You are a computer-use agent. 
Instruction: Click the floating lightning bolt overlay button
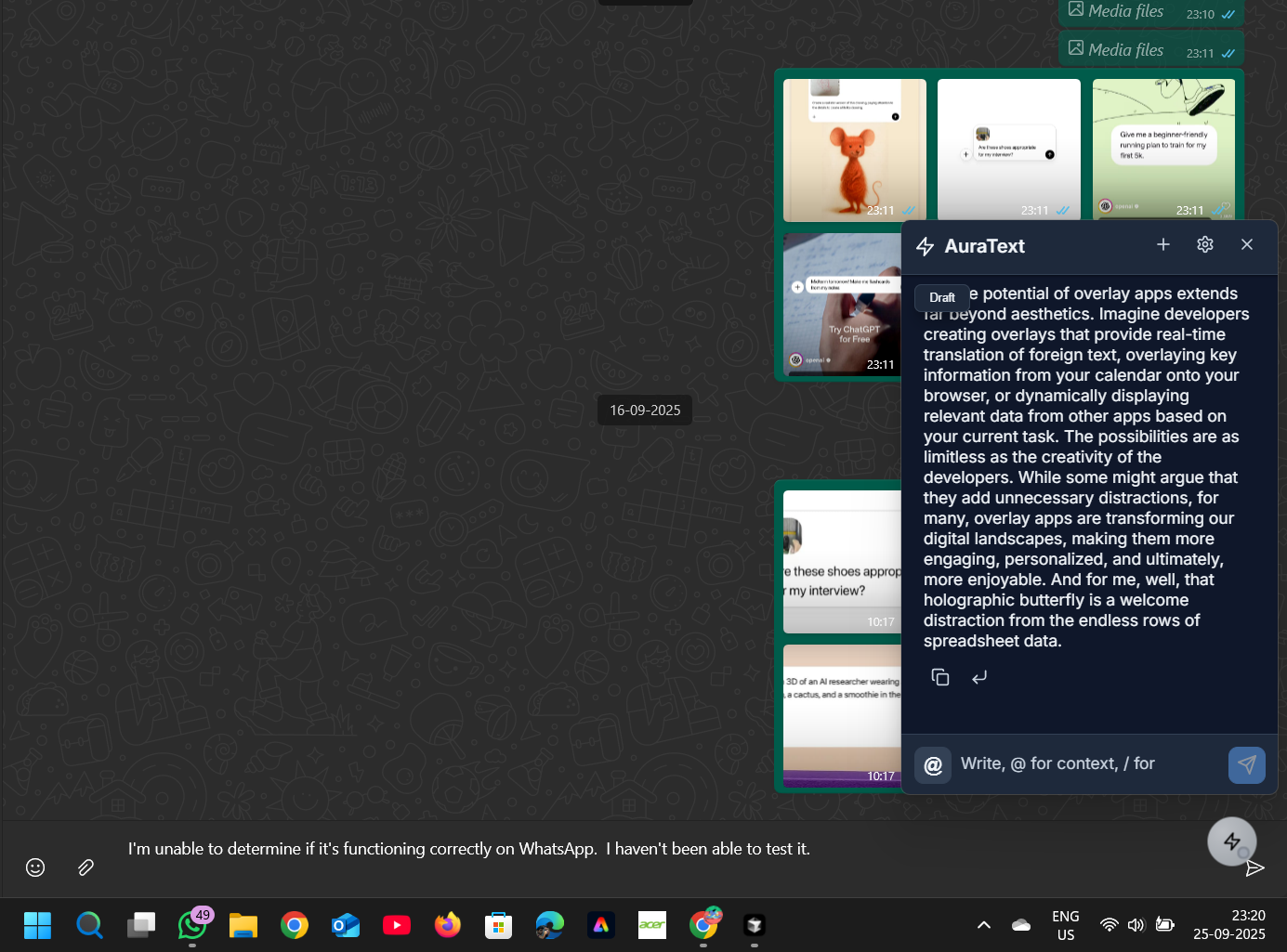coord(1231,841)
